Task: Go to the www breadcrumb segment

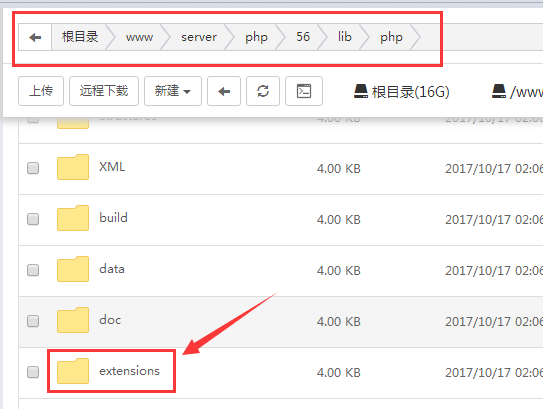Action: coord(139,37)
